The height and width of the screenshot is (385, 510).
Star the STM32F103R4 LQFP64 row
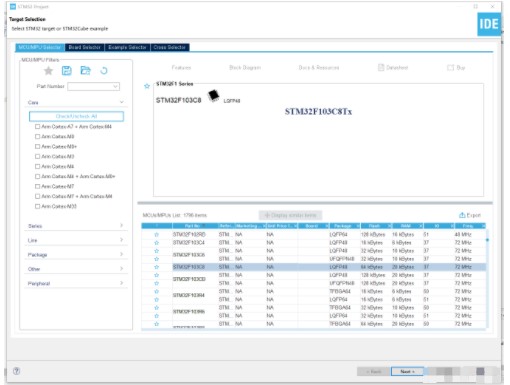[156, 299]
